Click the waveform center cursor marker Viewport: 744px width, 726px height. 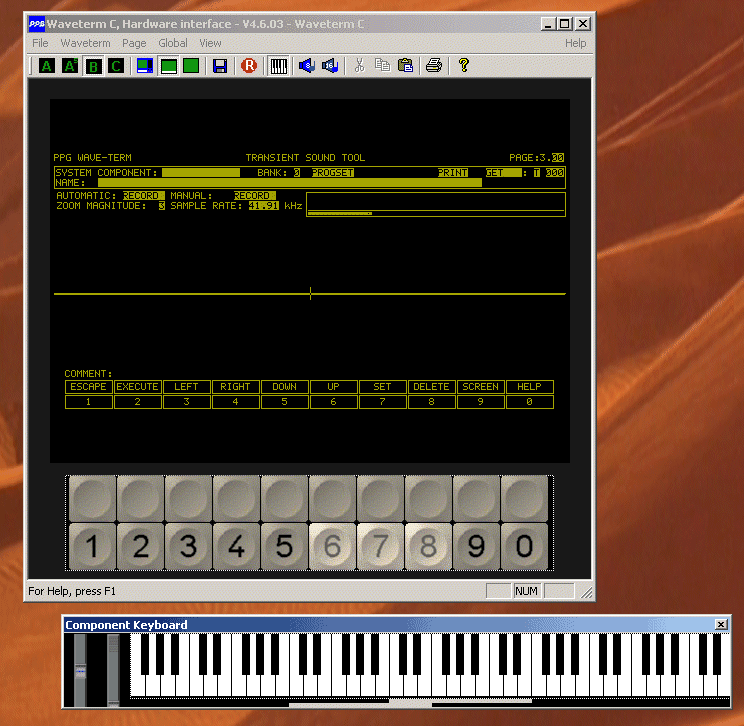tap(310, 294)
